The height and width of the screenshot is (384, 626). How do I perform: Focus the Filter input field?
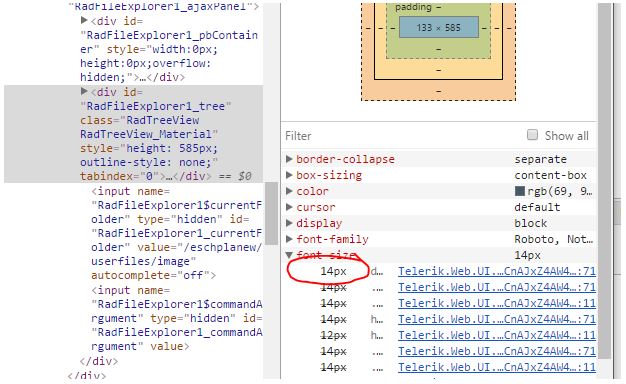[401, 136]
